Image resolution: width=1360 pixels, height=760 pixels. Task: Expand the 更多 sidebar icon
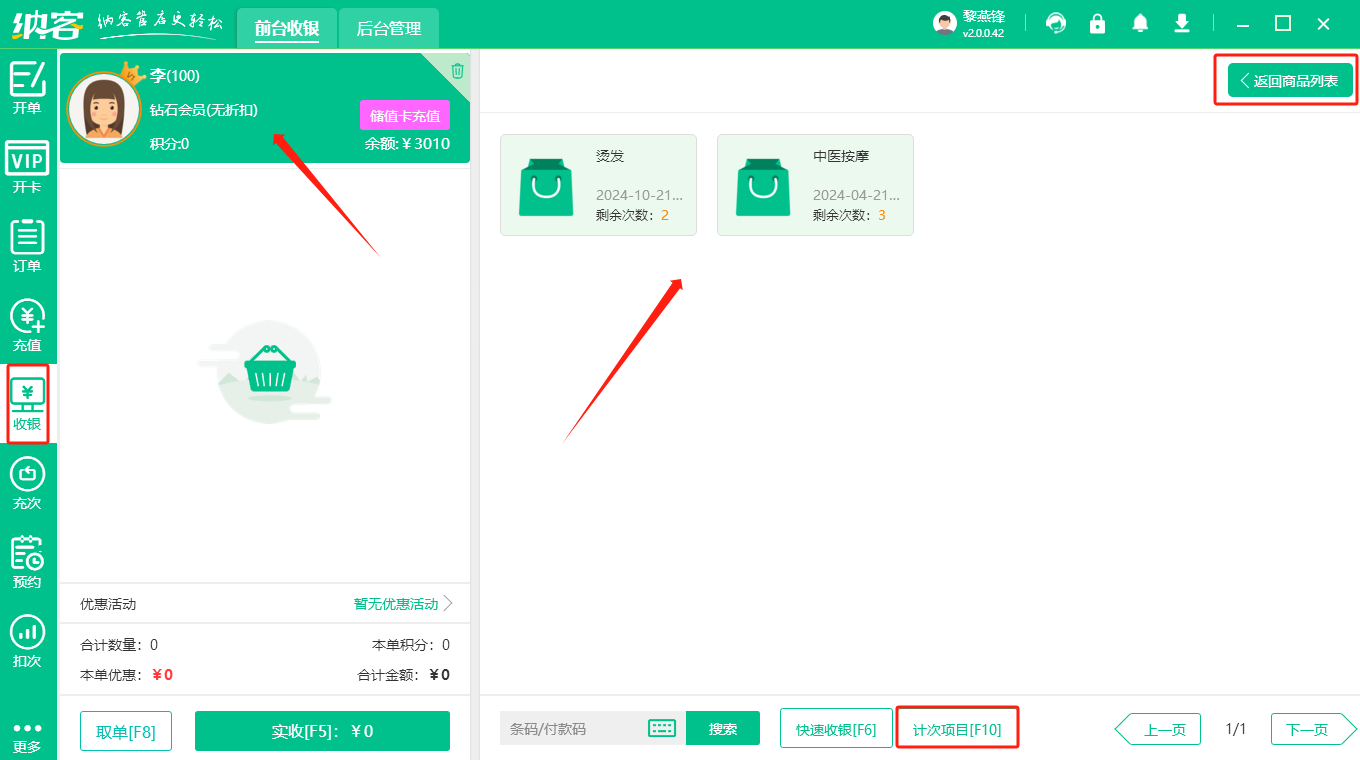tap(28, 733)
